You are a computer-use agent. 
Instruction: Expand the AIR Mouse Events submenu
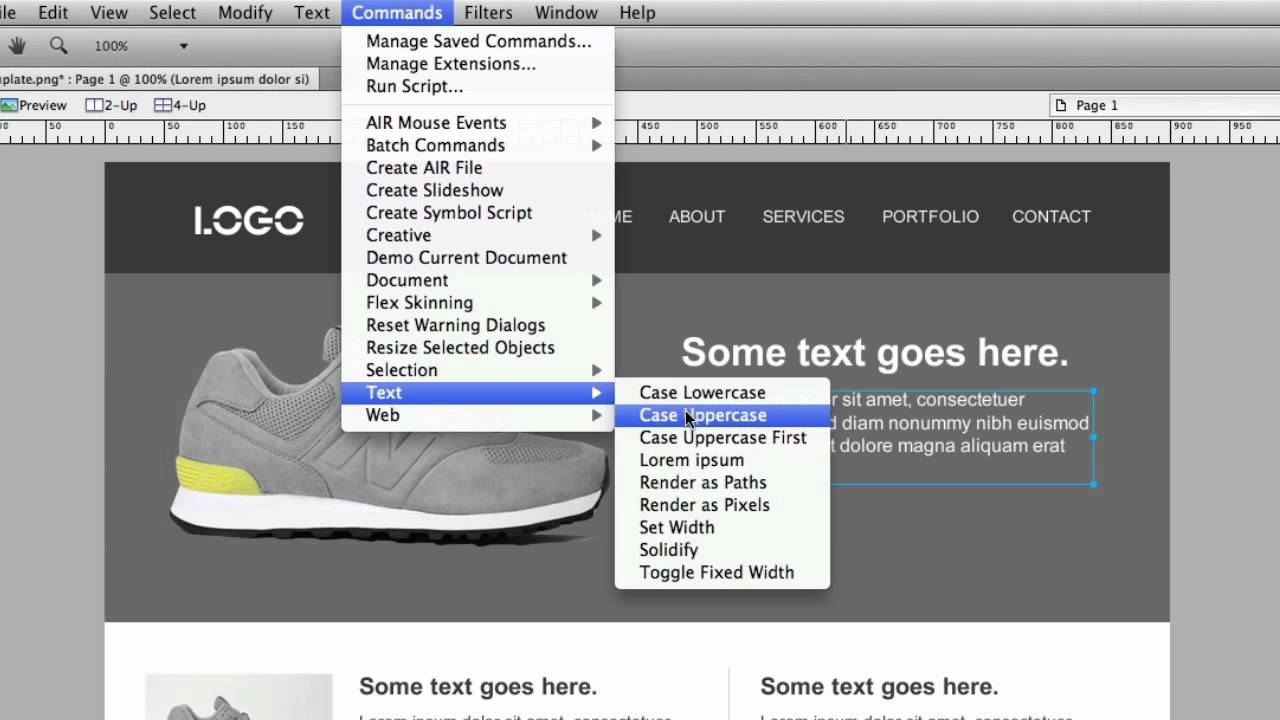[478, 123]
